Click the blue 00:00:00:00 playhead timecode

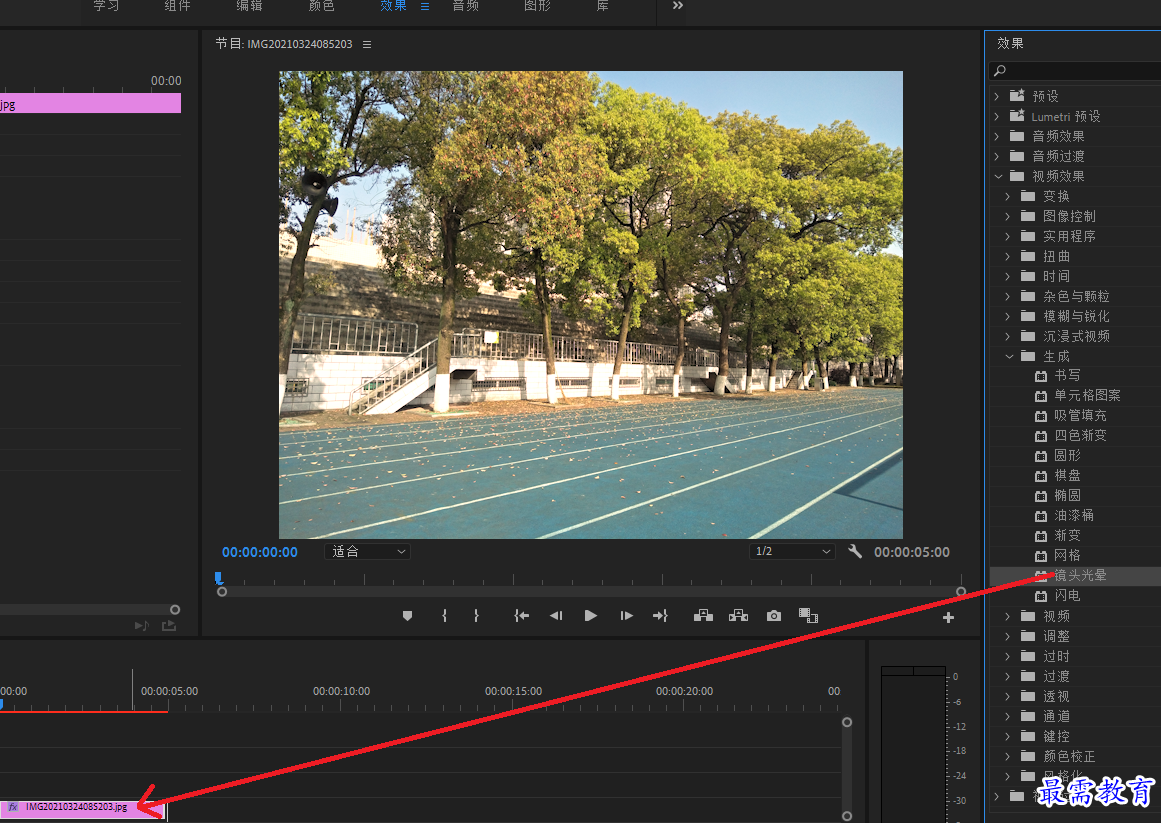pyautogui.click(x=260, y=552)
